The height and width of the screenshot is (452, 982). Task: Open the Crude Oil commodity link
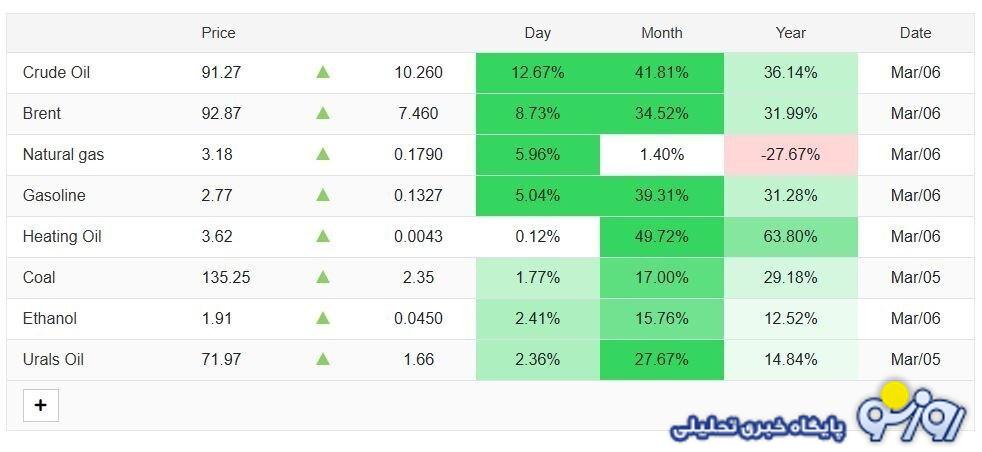point(57,73)
